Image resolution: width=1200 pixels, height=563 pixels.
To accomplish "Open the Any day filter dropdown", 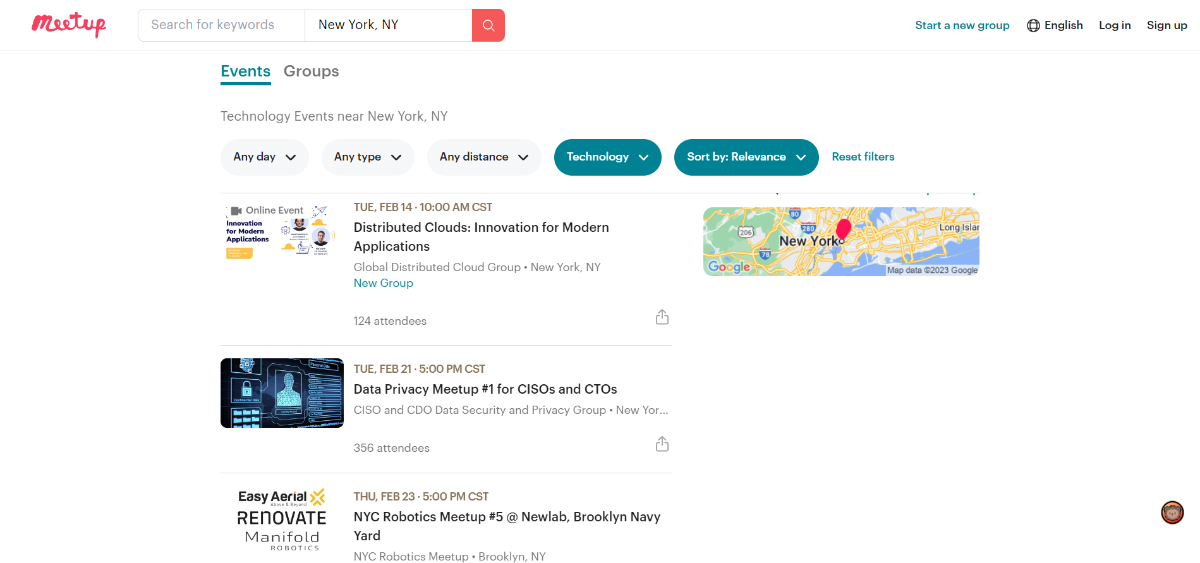I will (265, 157).
